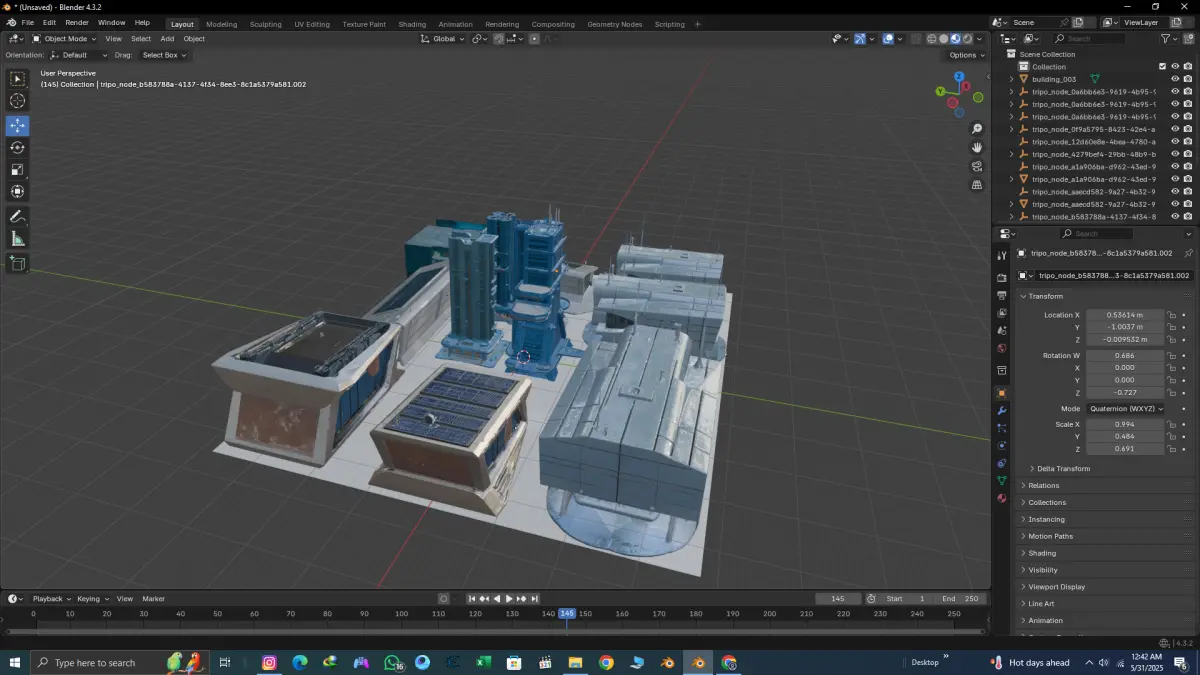
Task: Toggle visibility eye for building_003
Action: [x=1175, y=79]
